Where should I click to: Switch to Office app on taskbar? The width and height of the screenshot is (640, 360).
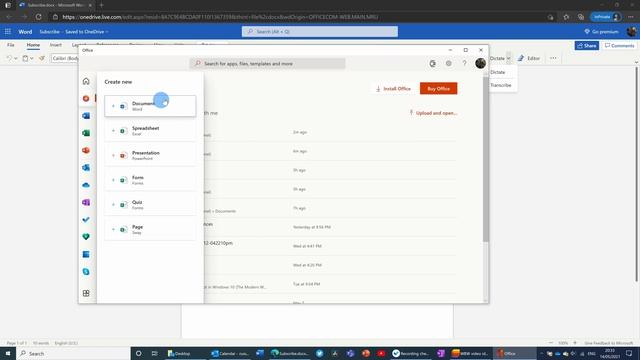[514, 353]
